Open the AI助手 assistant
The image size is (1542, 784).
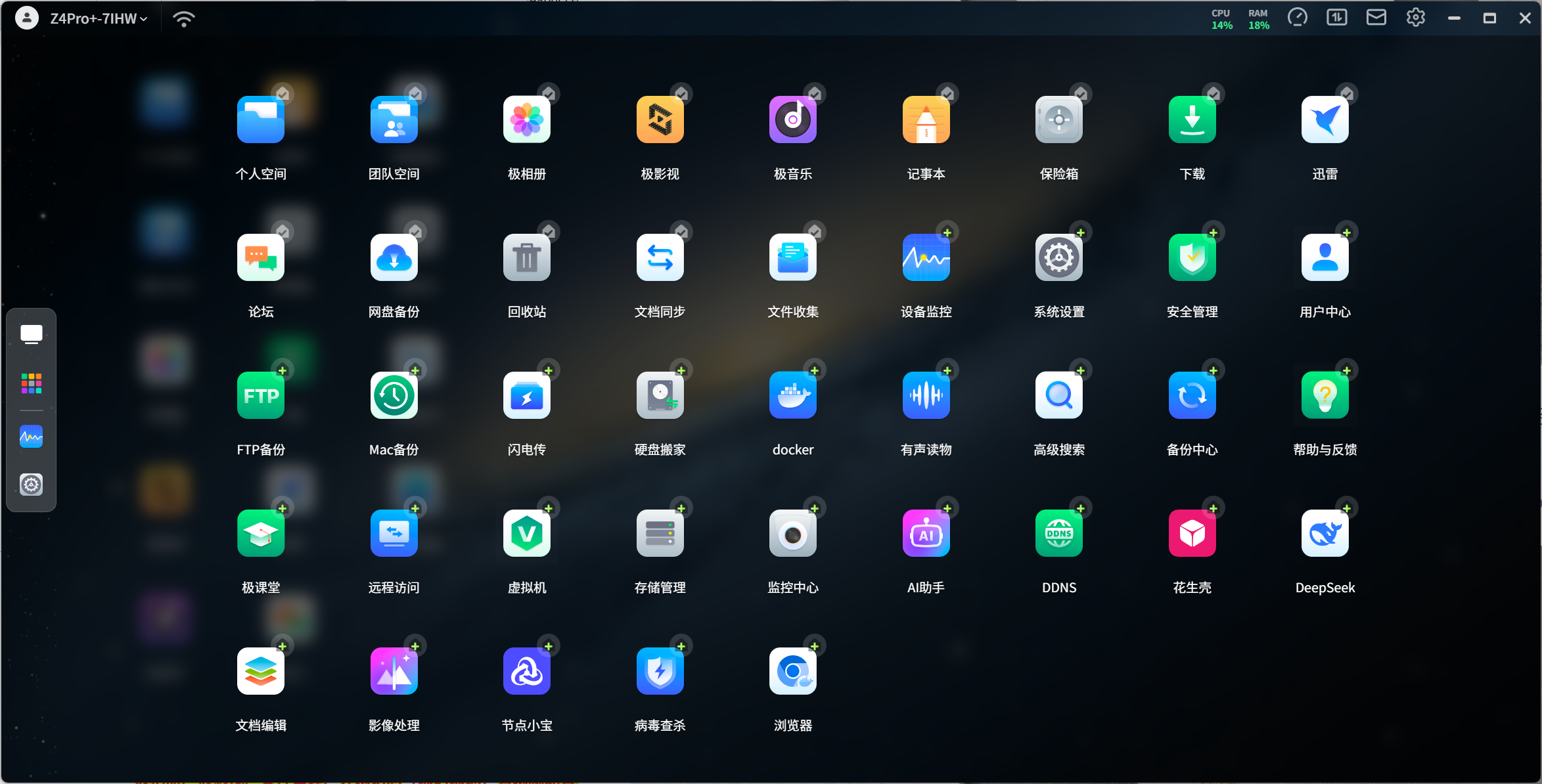tap(926, 533)
